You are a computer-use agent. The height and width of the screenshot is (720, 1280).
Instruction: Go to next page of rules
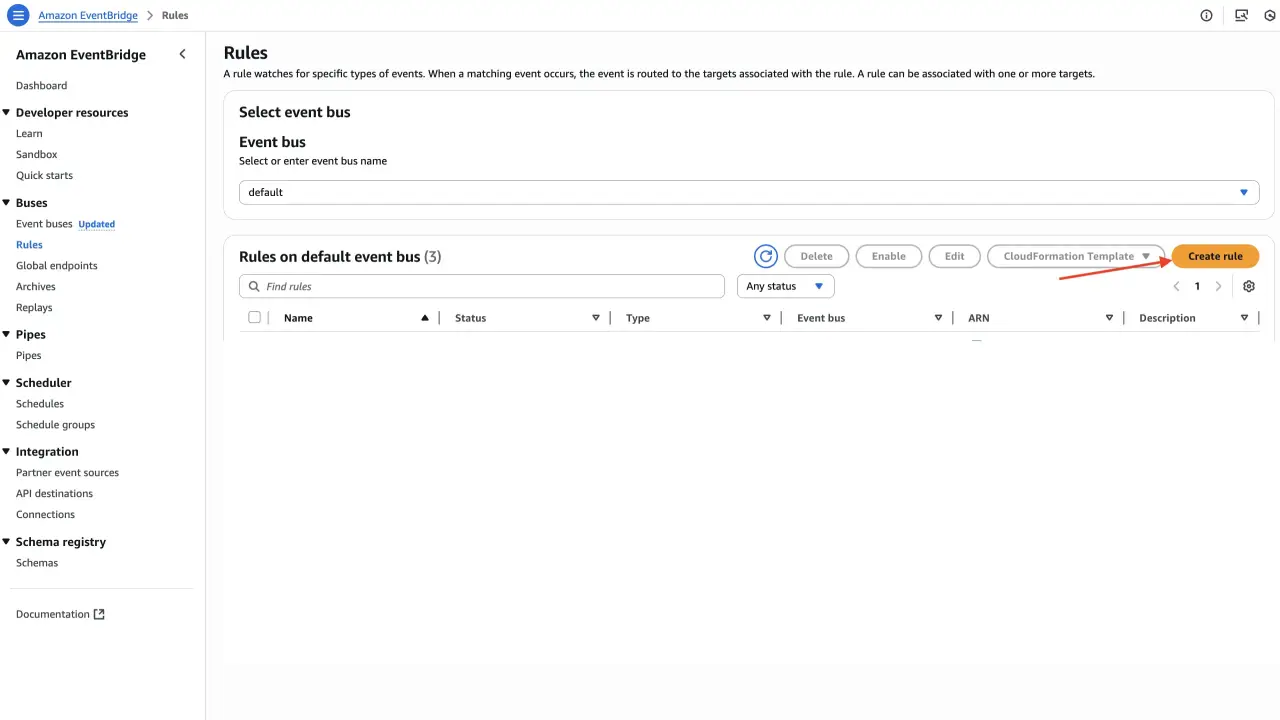[x=1218, y=287]
